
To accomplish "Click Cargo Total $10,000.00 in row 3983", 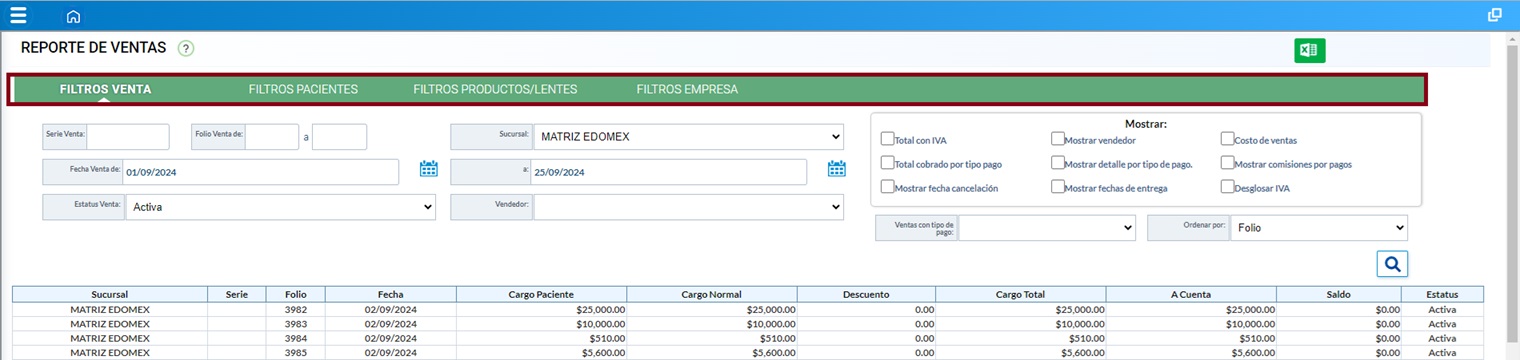I will pyautogui.click(x=1021, y=324).
